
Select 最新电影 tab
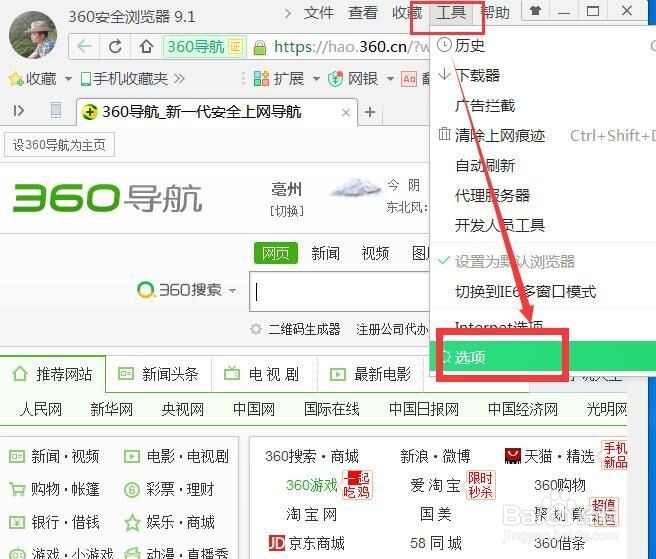(x=371, y=374)
